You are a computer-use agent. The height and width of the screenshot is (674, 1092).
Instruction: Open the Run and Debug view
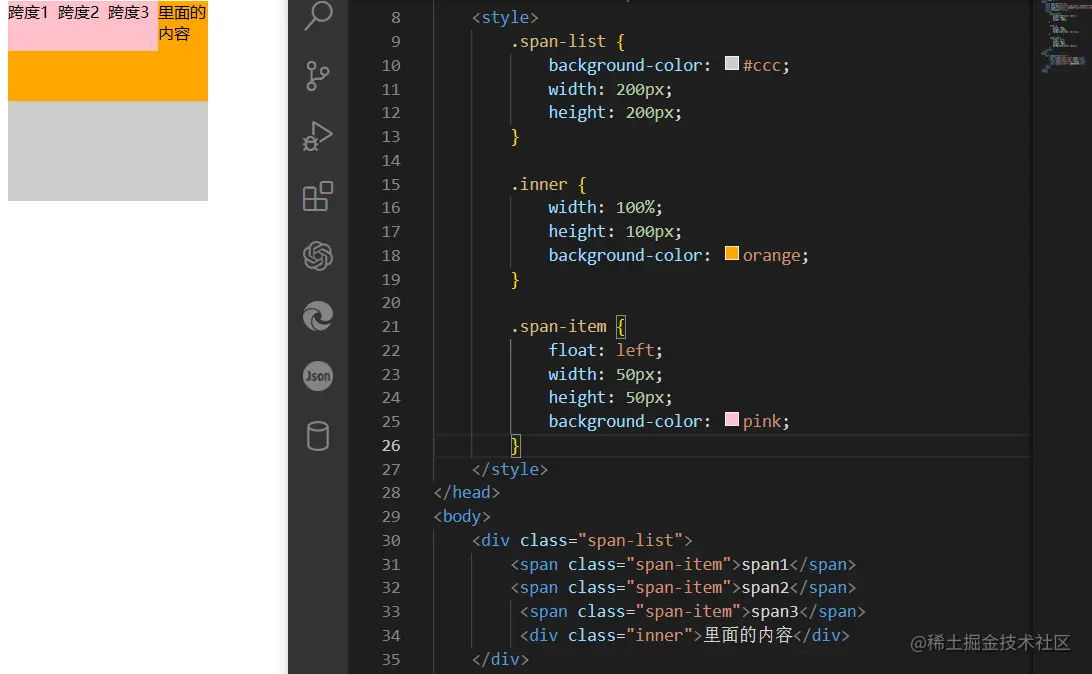coord(318,136)
